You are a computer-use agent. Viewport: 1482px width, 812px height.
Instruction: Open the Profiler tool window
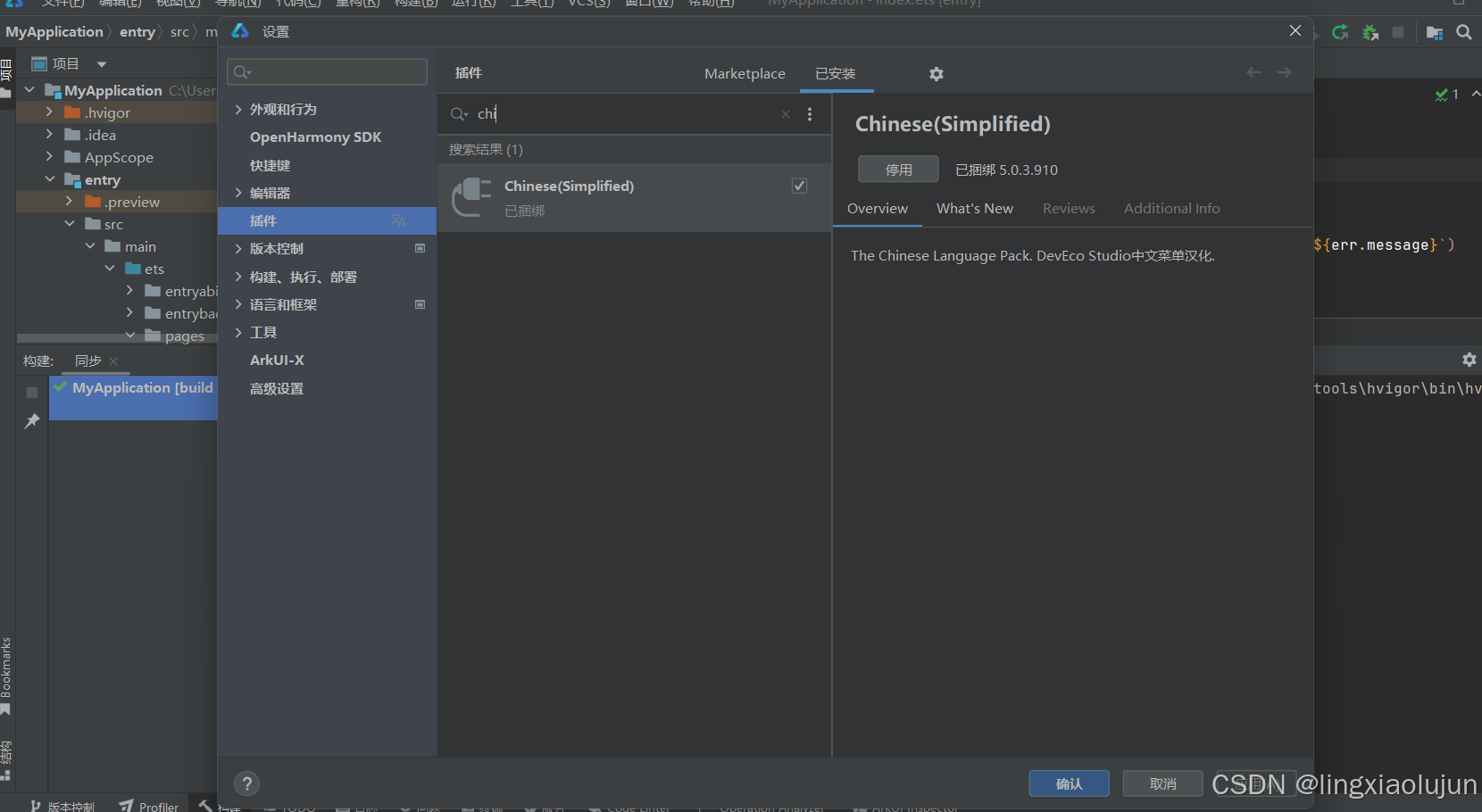[x=149, y=806]
